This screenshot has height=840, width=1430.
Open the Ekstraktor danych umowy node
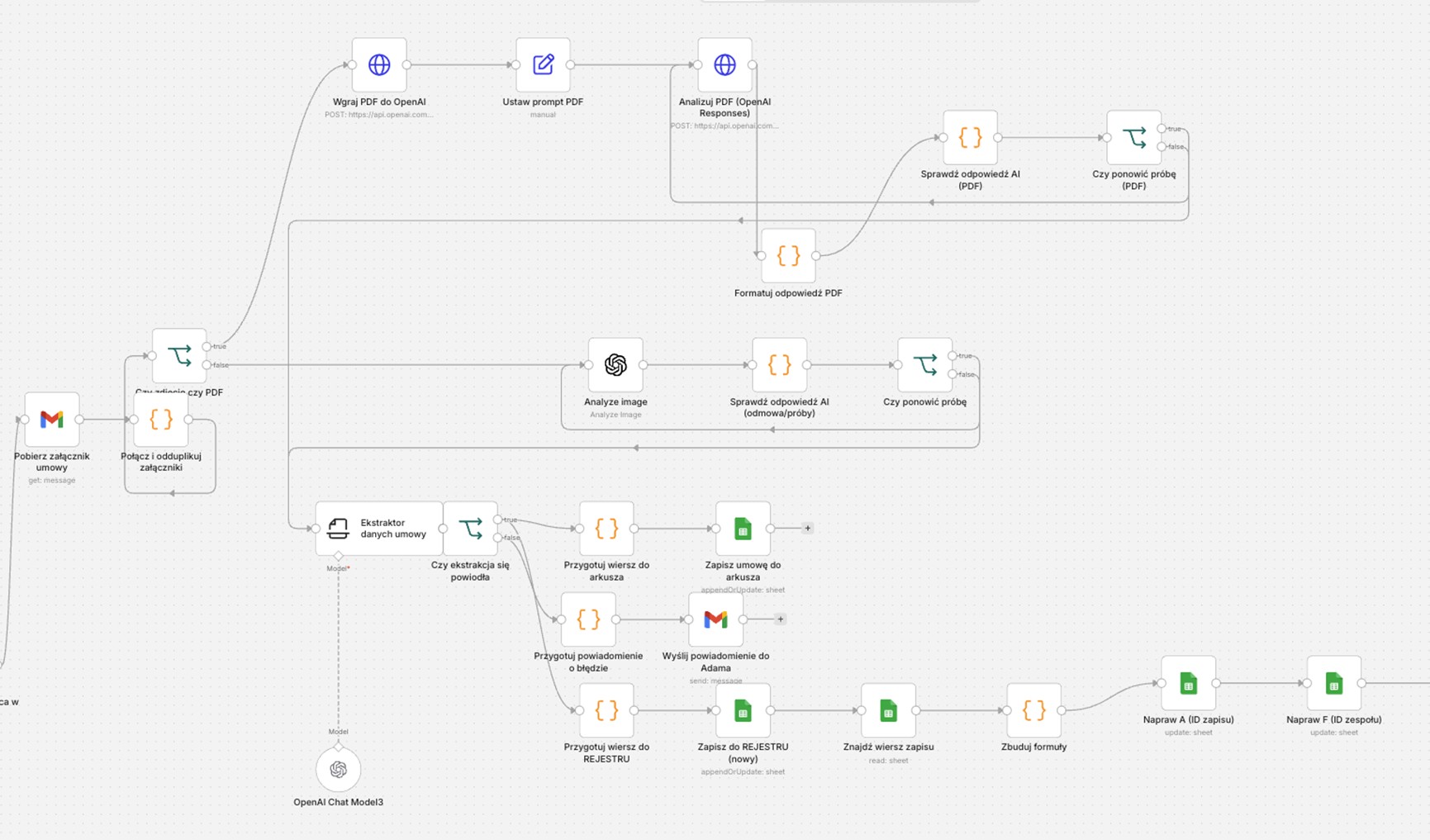pyautogui.click(x=379, y=529)
